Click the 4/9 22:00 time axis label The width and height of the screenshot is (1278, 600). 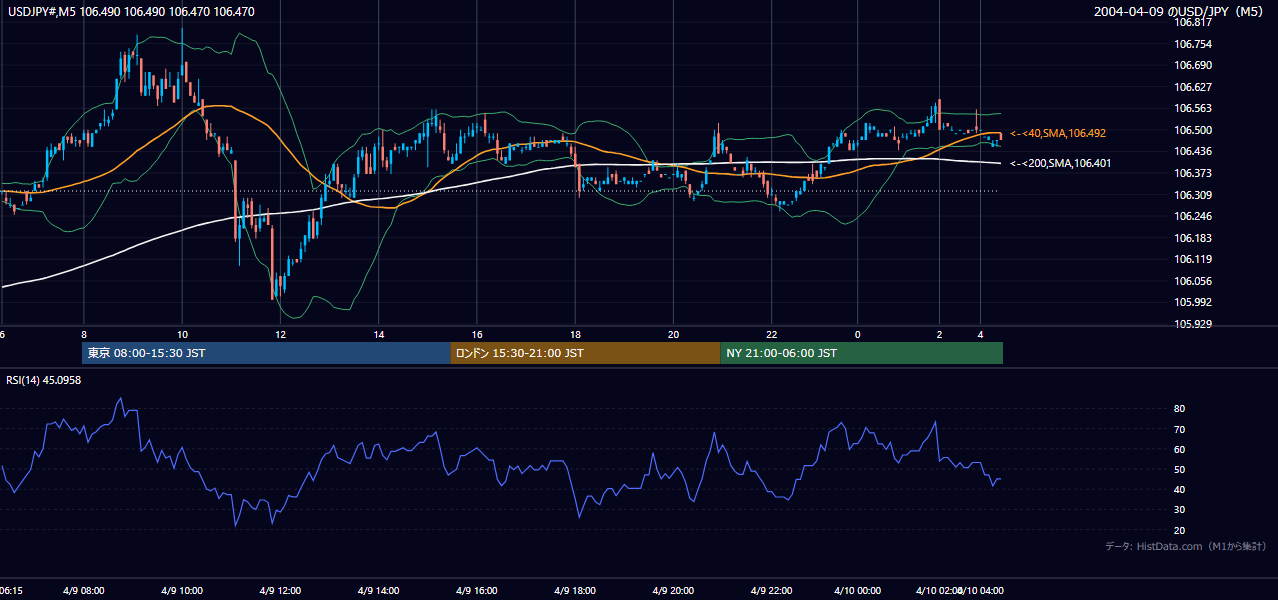point(771,590)
